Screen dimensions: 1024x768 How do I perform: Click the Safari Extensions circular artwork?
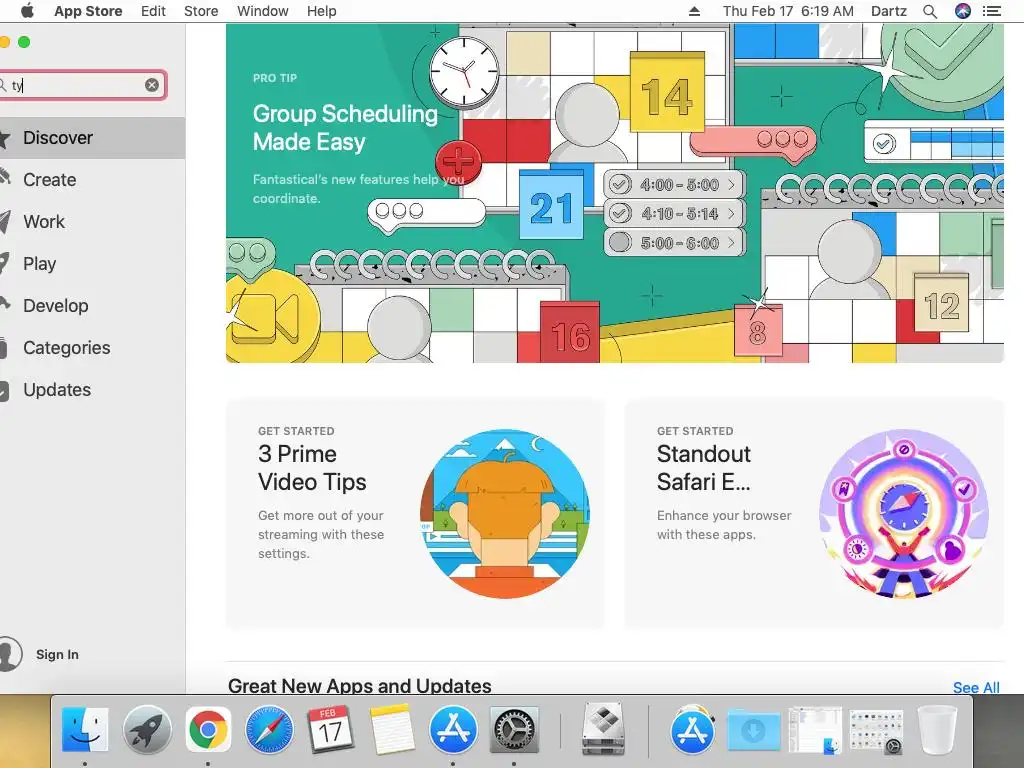[904, 513]
